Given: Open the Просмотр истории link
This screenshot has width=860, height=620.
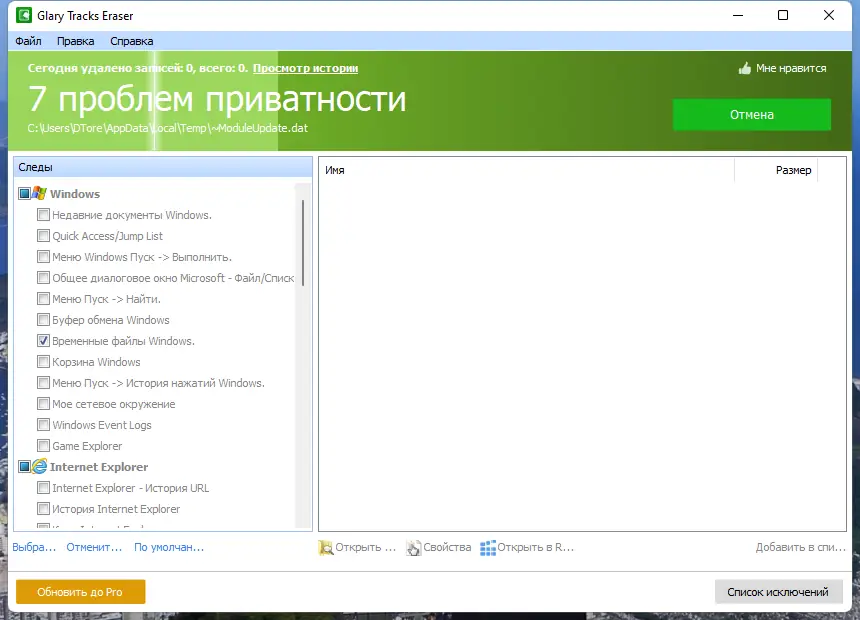Looking at the screenshot, I should pos(305,68).
